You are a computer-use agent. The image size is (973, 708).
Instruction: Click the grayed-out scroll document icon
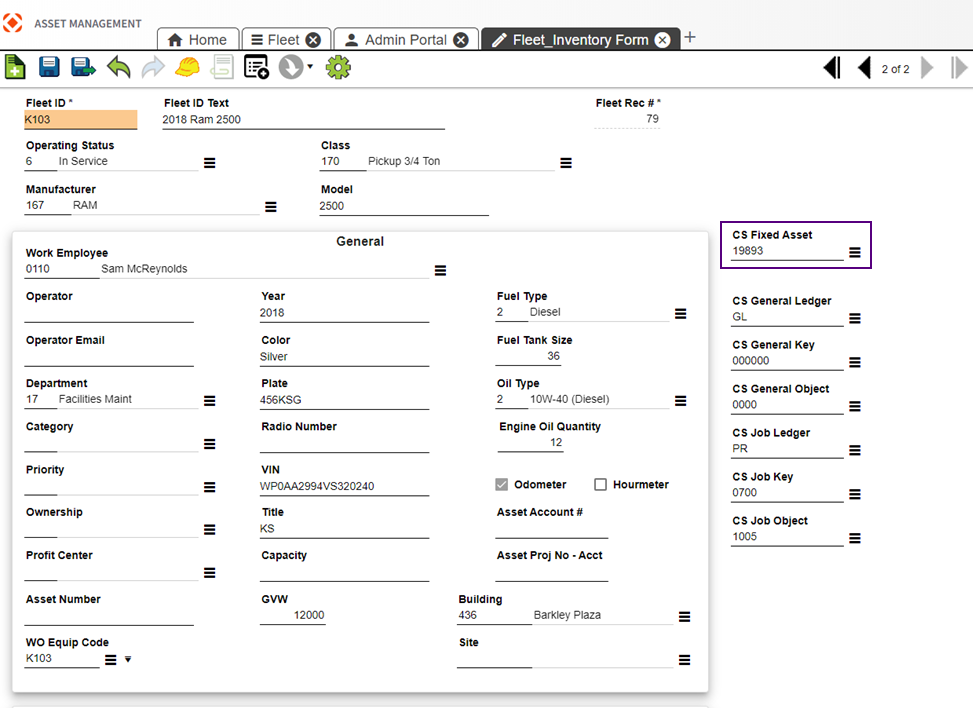pos(222,67)
